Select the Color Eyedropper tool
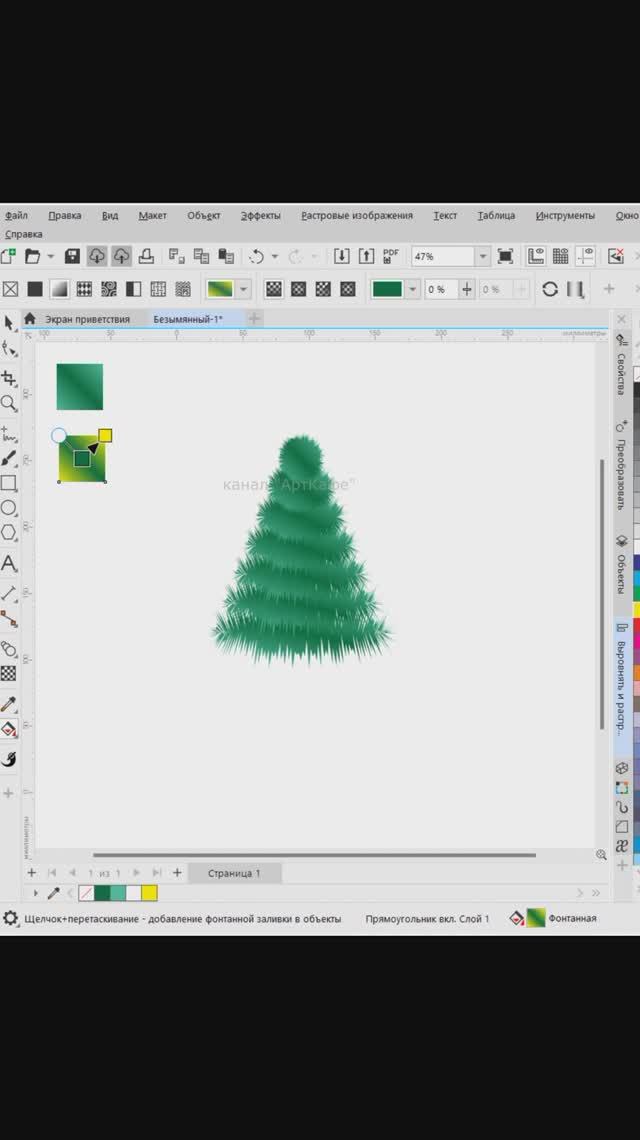This screenshot has height=1140, width=640. pyautogui.click(x=9, y=704)
